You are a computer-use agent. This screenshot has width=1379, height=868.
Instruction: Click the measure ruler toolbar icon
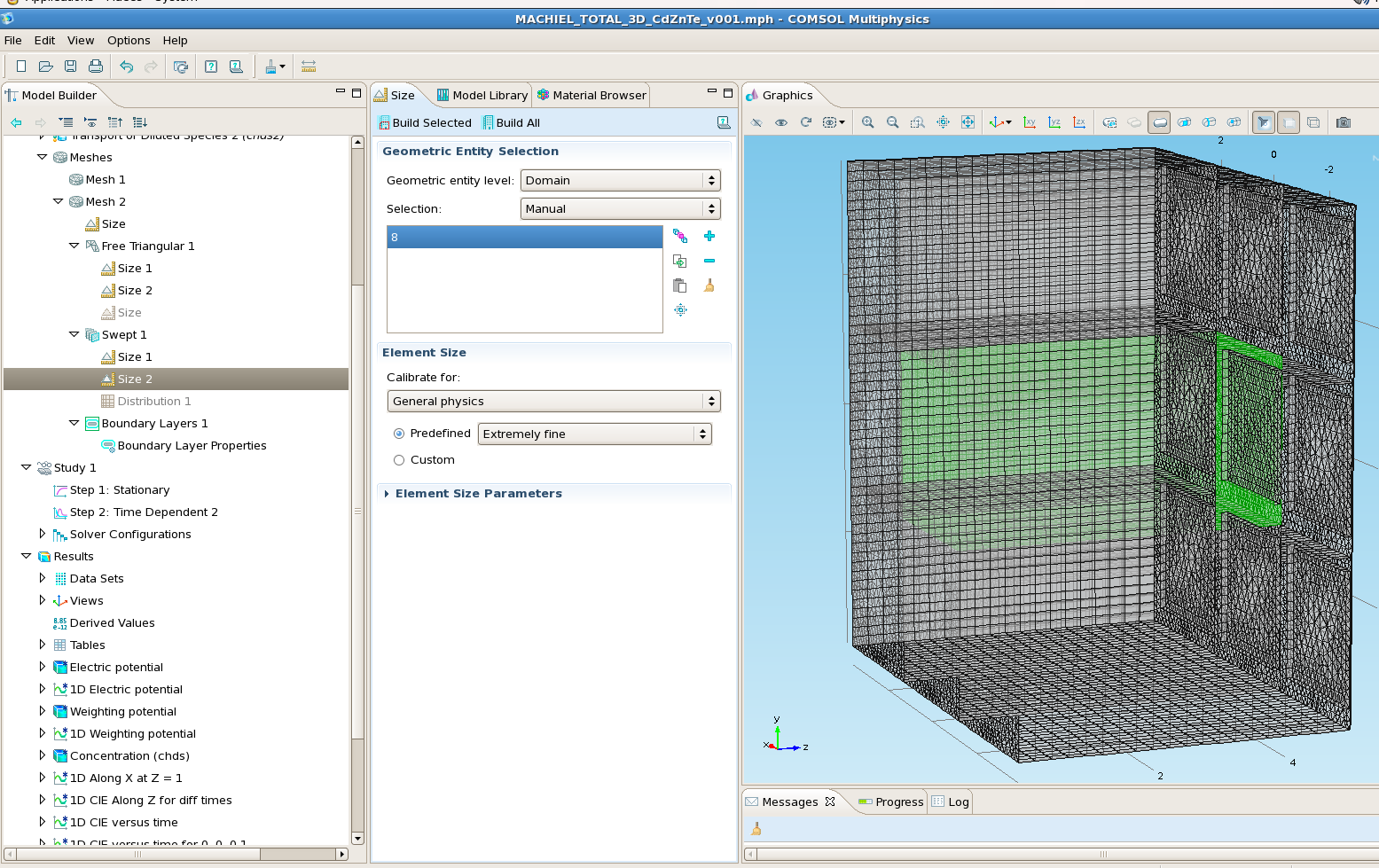(309, 66)
